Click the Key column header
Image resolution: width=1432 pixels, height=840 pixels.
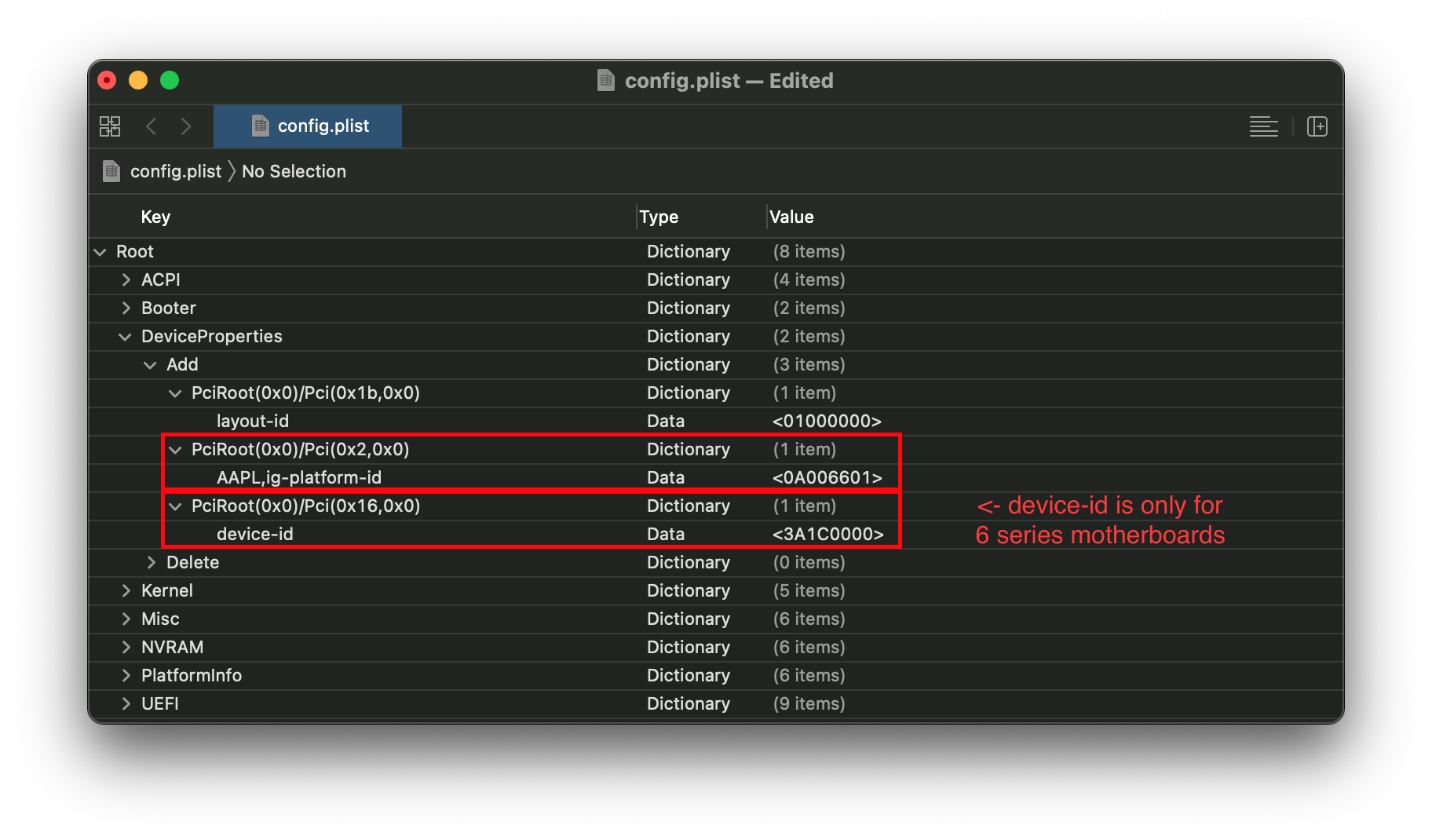pos(155,217)
